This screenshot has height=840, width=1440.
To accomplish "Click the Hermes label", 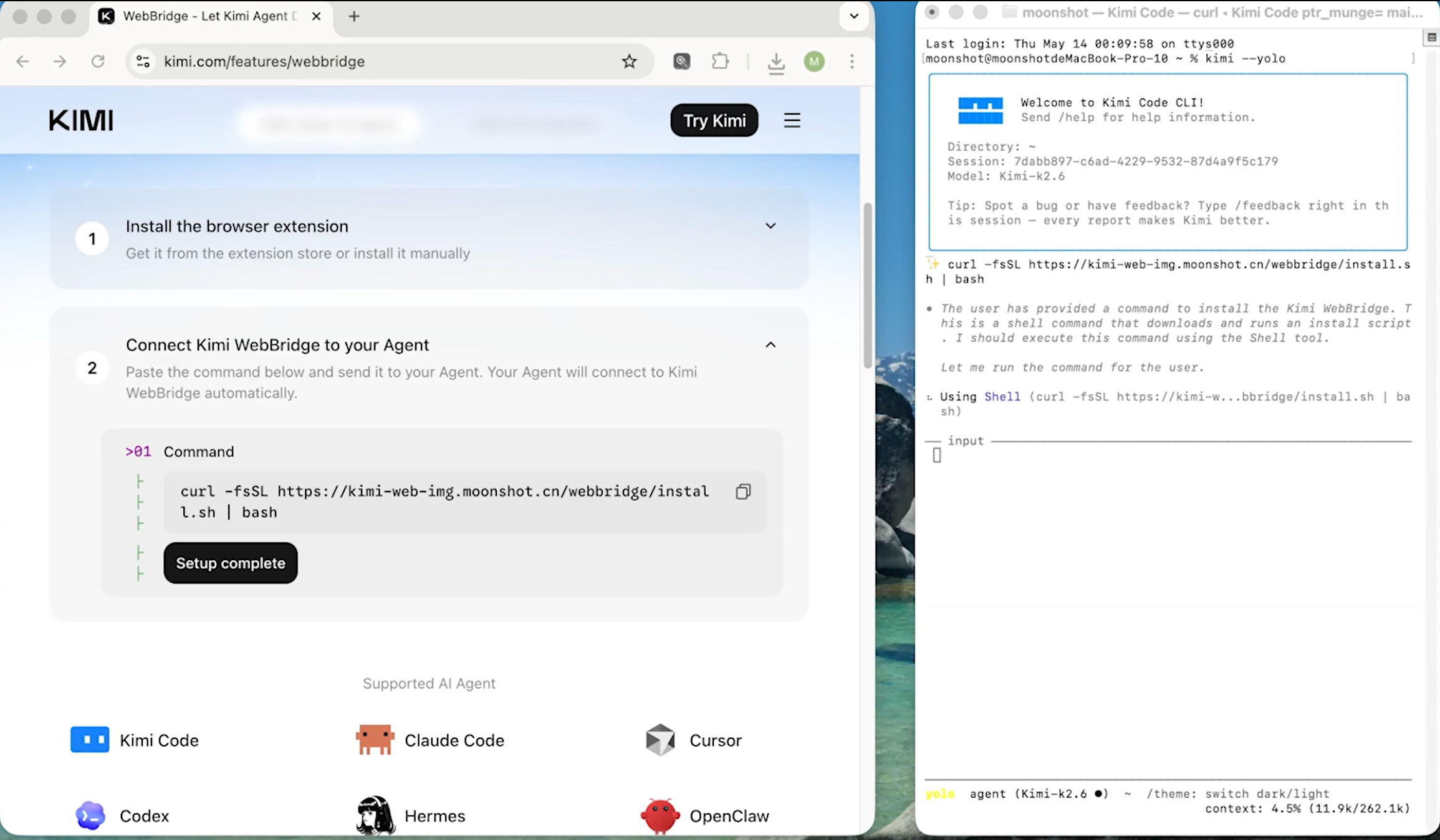I will coord(434,816).
